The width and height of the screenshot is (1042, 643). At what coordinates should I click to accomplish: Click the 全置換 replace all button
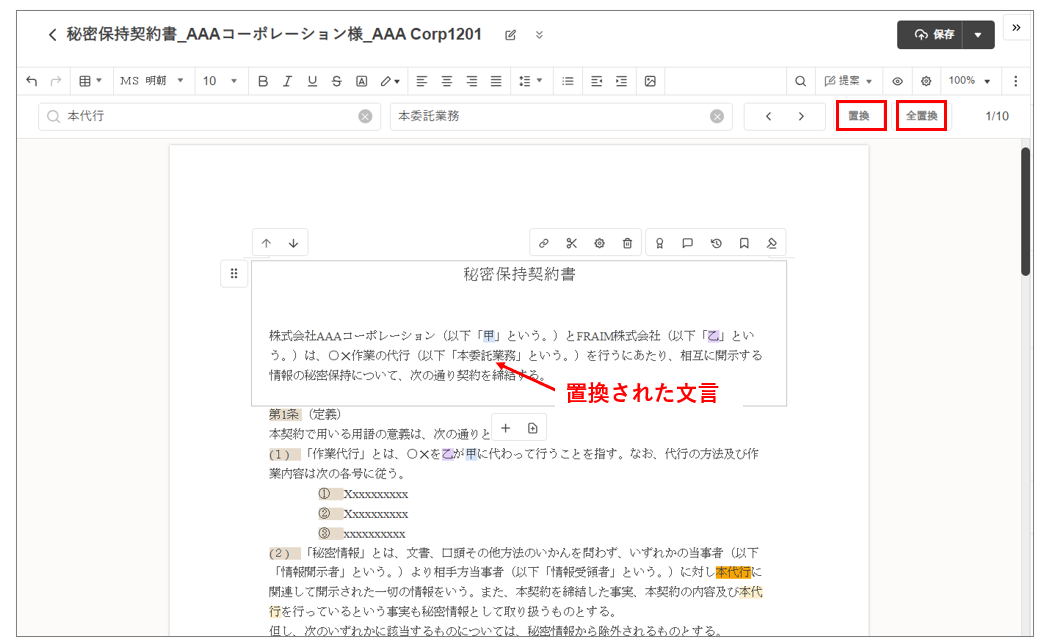coord(921,116)
